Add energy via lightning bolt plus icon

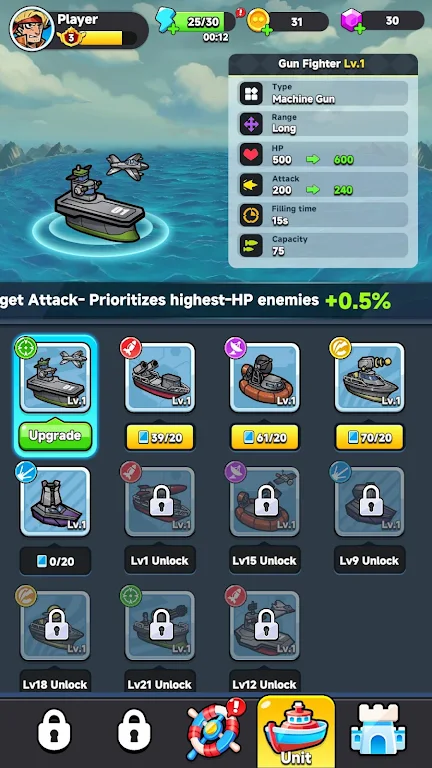tap(166, 22)
